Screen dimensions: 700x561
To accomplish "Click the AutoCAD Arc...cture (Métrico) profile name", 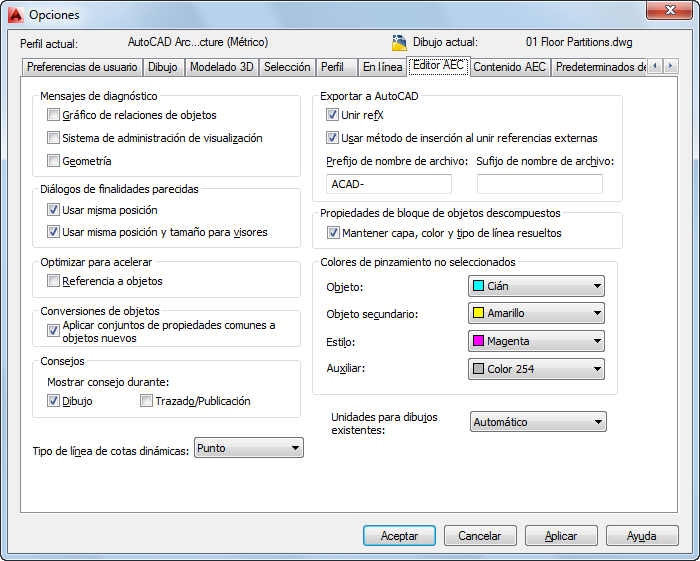I will 198,42.
